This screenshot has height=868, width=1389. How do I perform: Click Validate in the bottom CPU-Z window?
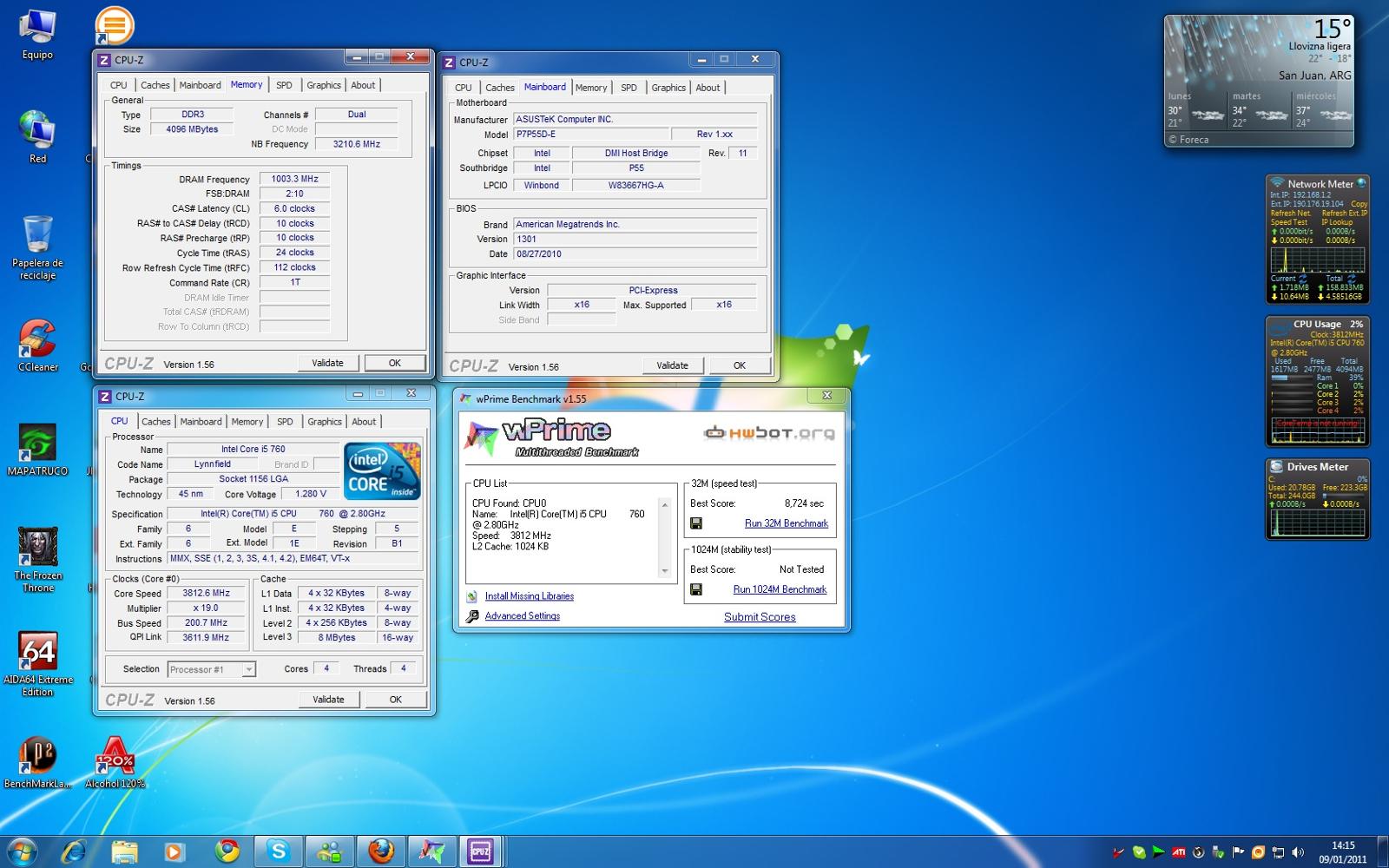328,700
